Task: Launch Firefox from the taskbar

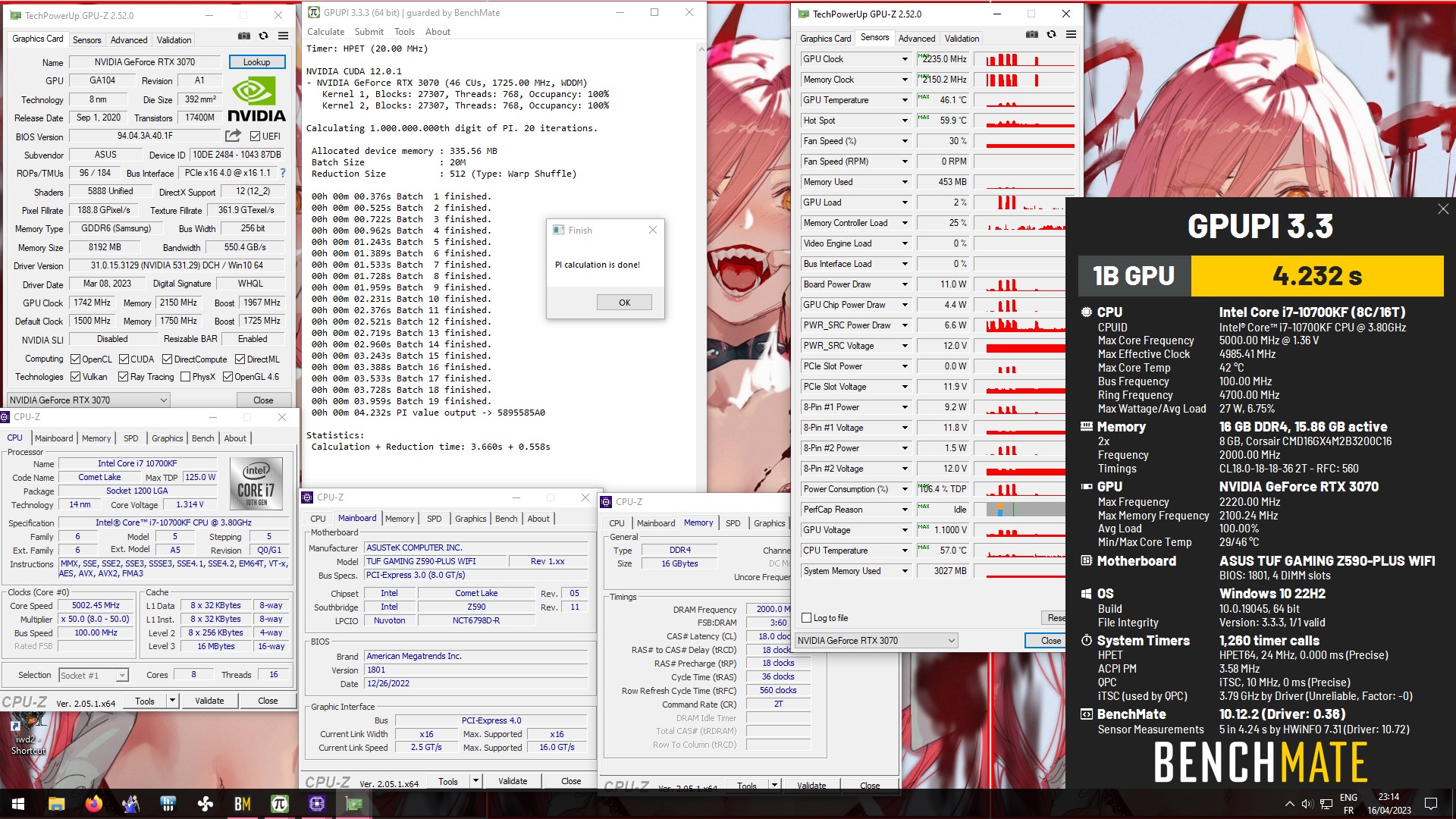Action: (x=93, y=804)
